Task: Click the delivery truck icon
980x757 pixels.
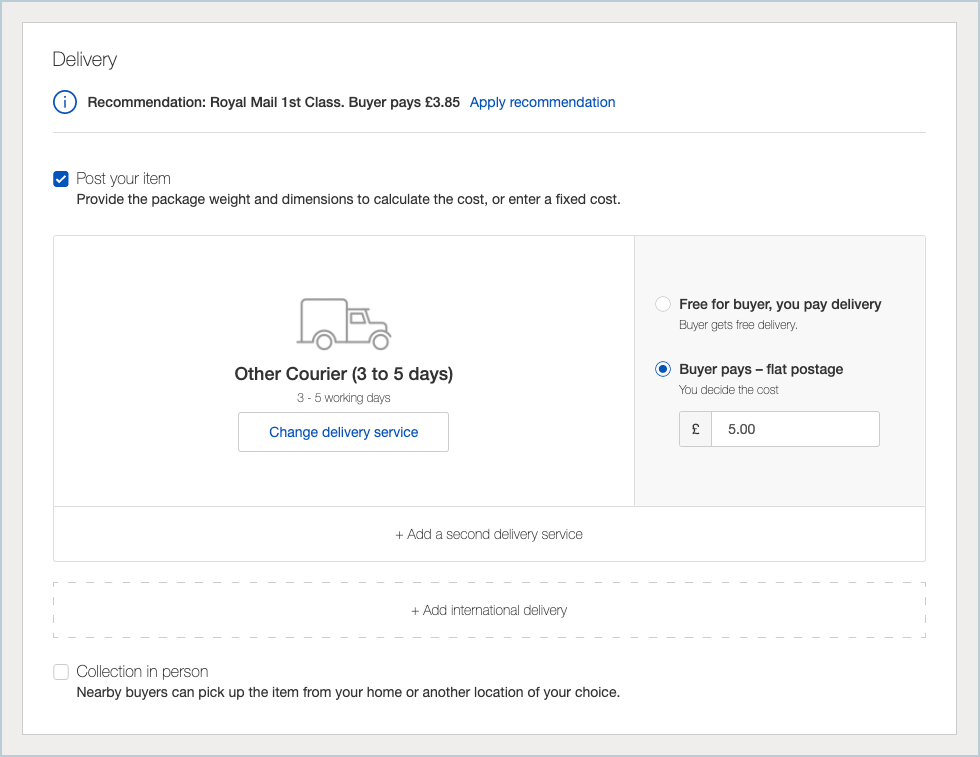Action: pyautogui.click(x=343, y=324)
